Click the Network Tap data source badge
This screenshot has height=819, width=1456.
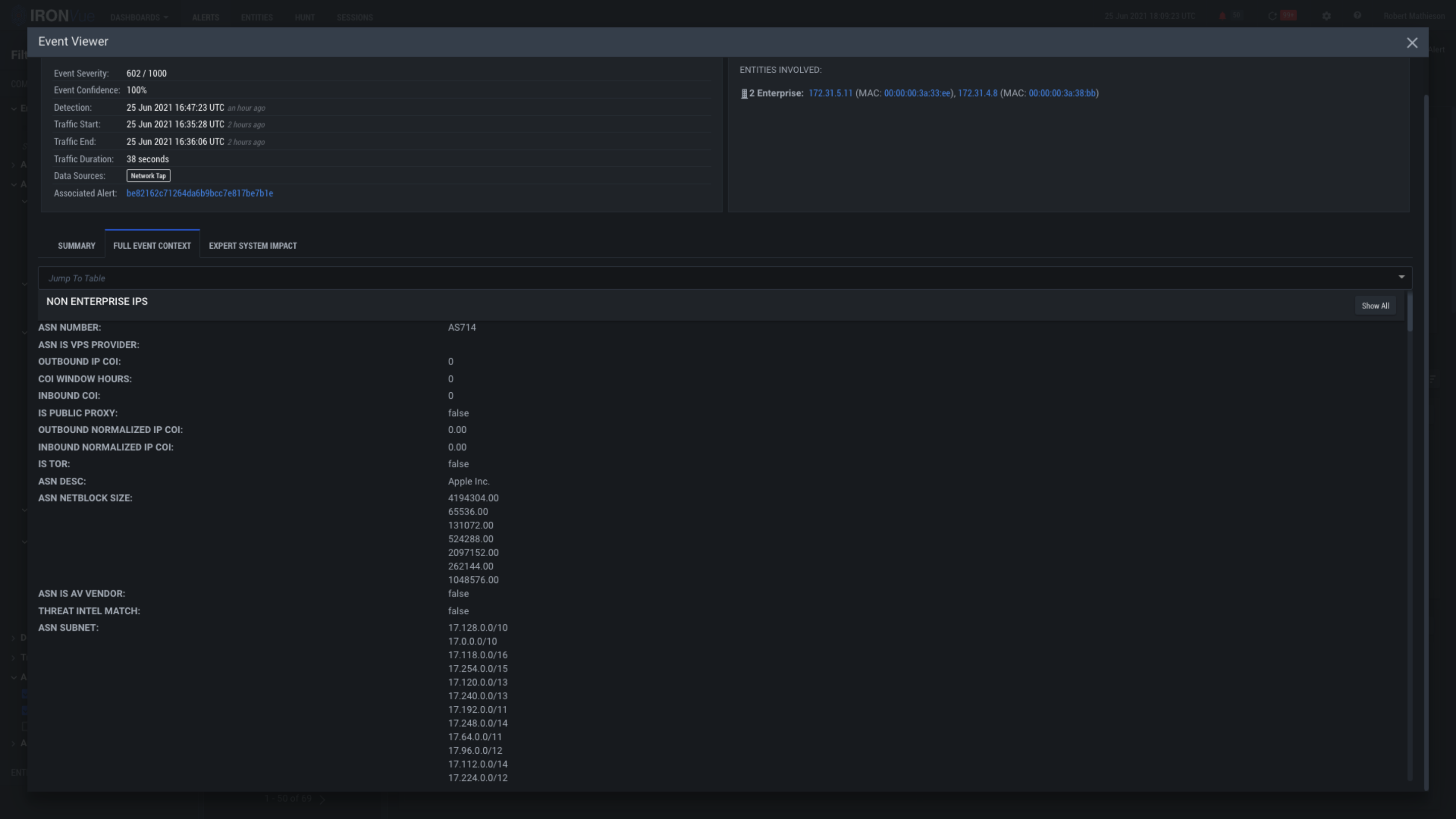[148, 176]
